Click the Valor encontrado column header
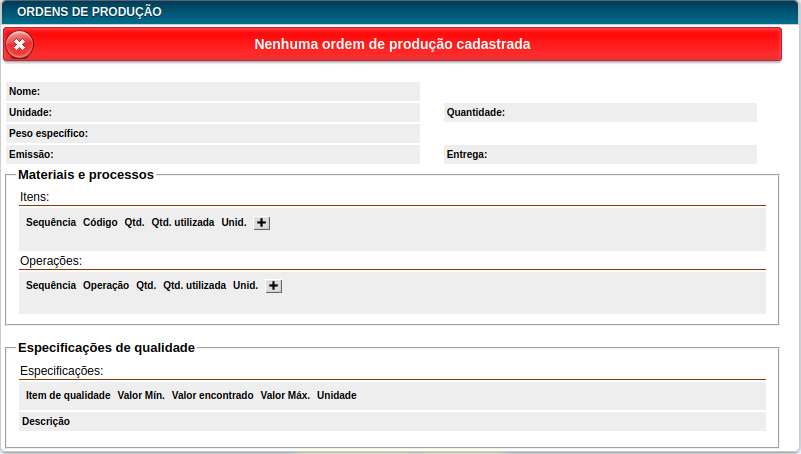This screenshot has height=454, width=801. [x=212, y=395]
